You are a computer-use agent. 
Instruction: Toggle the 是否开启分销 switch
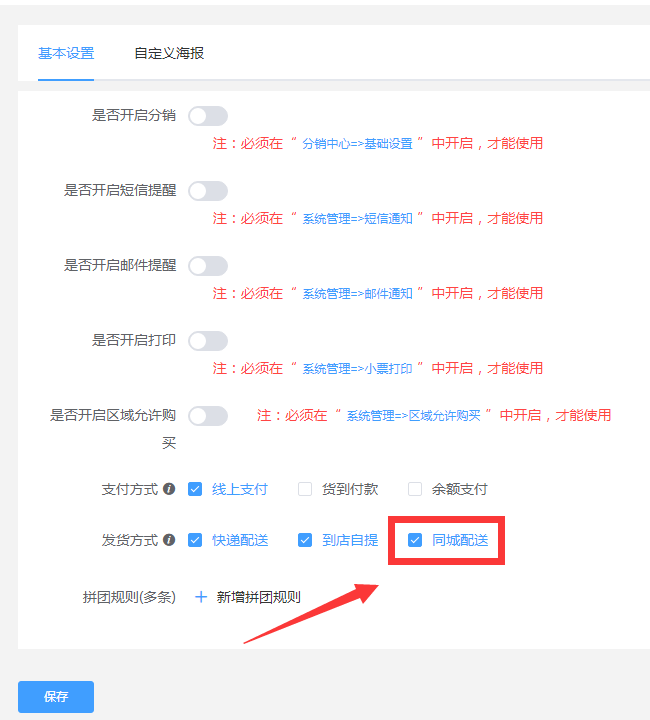point(208,116)
